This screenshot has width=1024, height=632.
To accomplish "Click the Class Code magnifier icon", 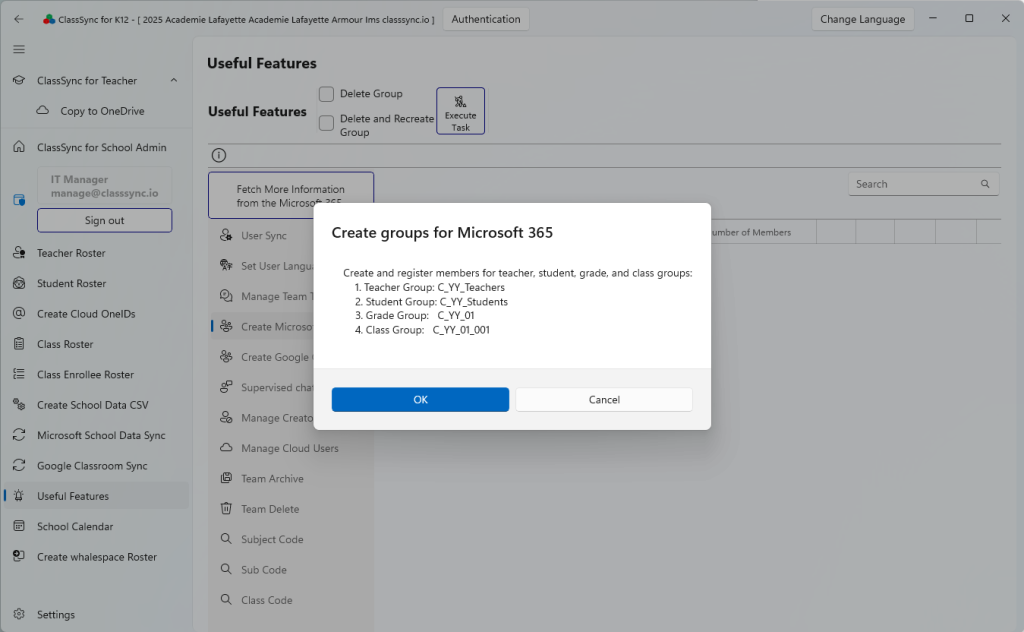I will [226, 599].
